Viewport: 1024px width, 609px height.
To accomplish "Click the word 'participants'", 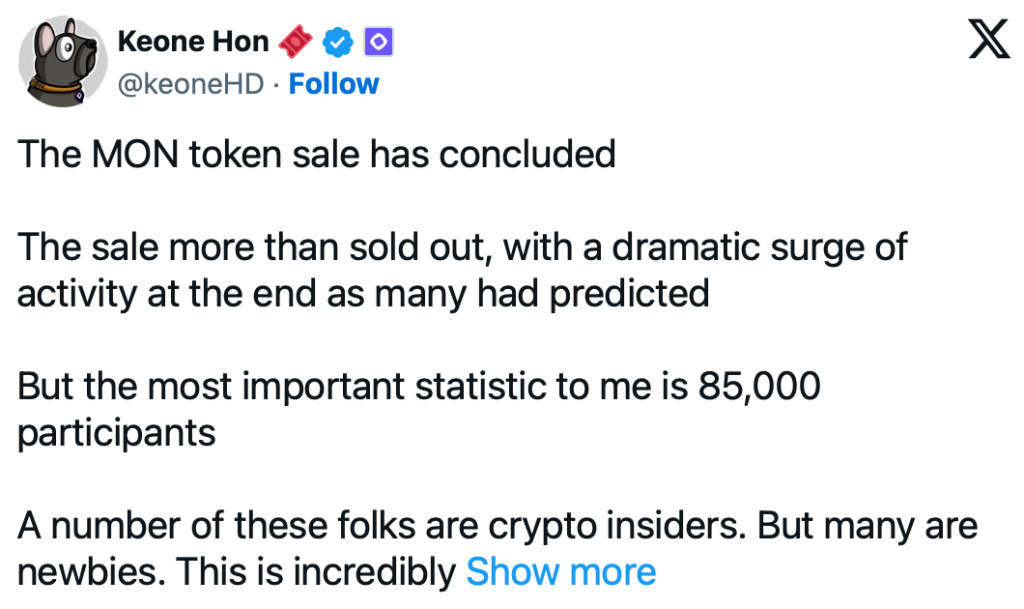I will coord(117,433).
